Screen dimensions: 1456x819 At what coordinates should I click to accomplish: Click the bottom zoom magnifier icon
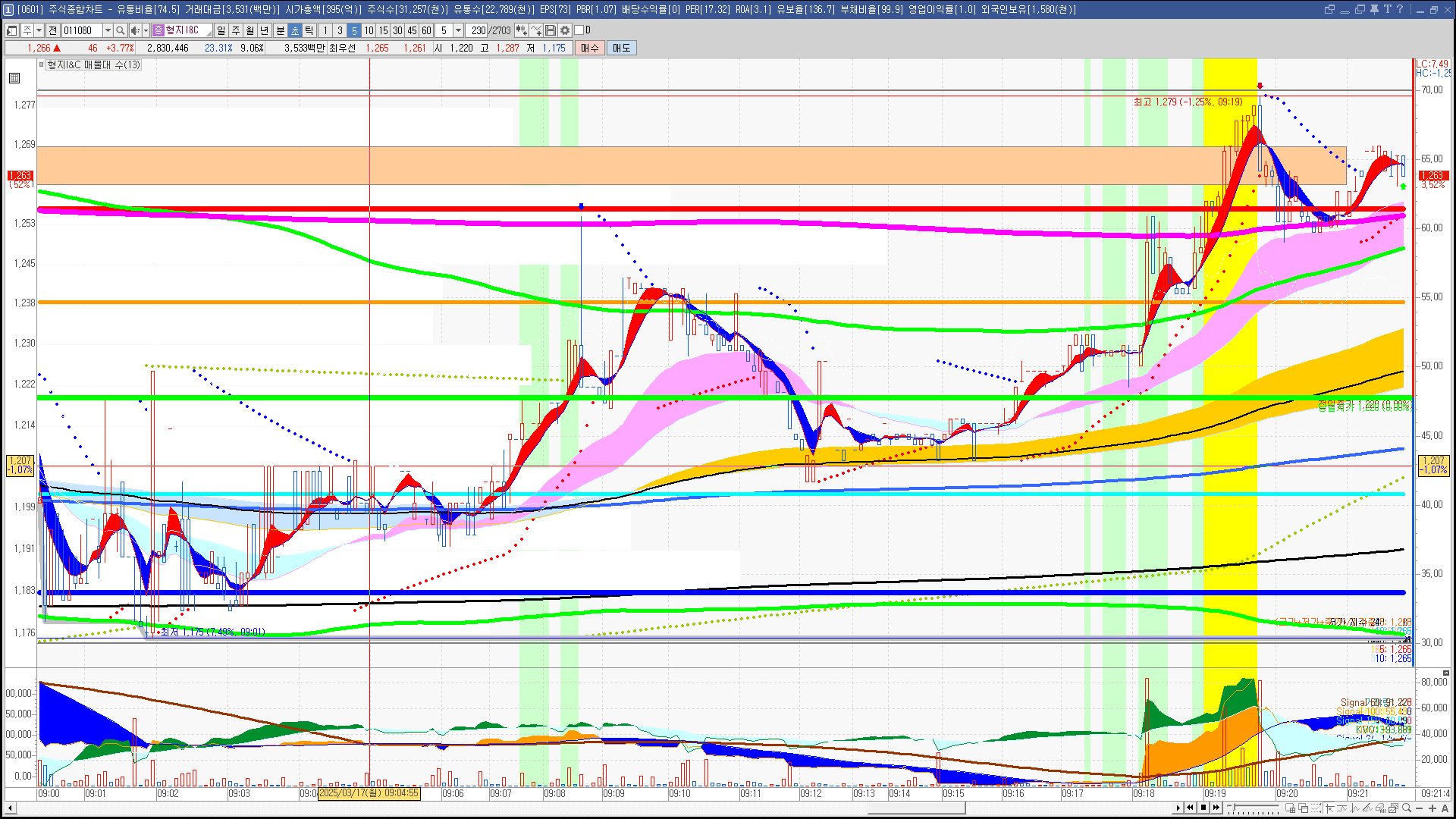[1407, 808]
